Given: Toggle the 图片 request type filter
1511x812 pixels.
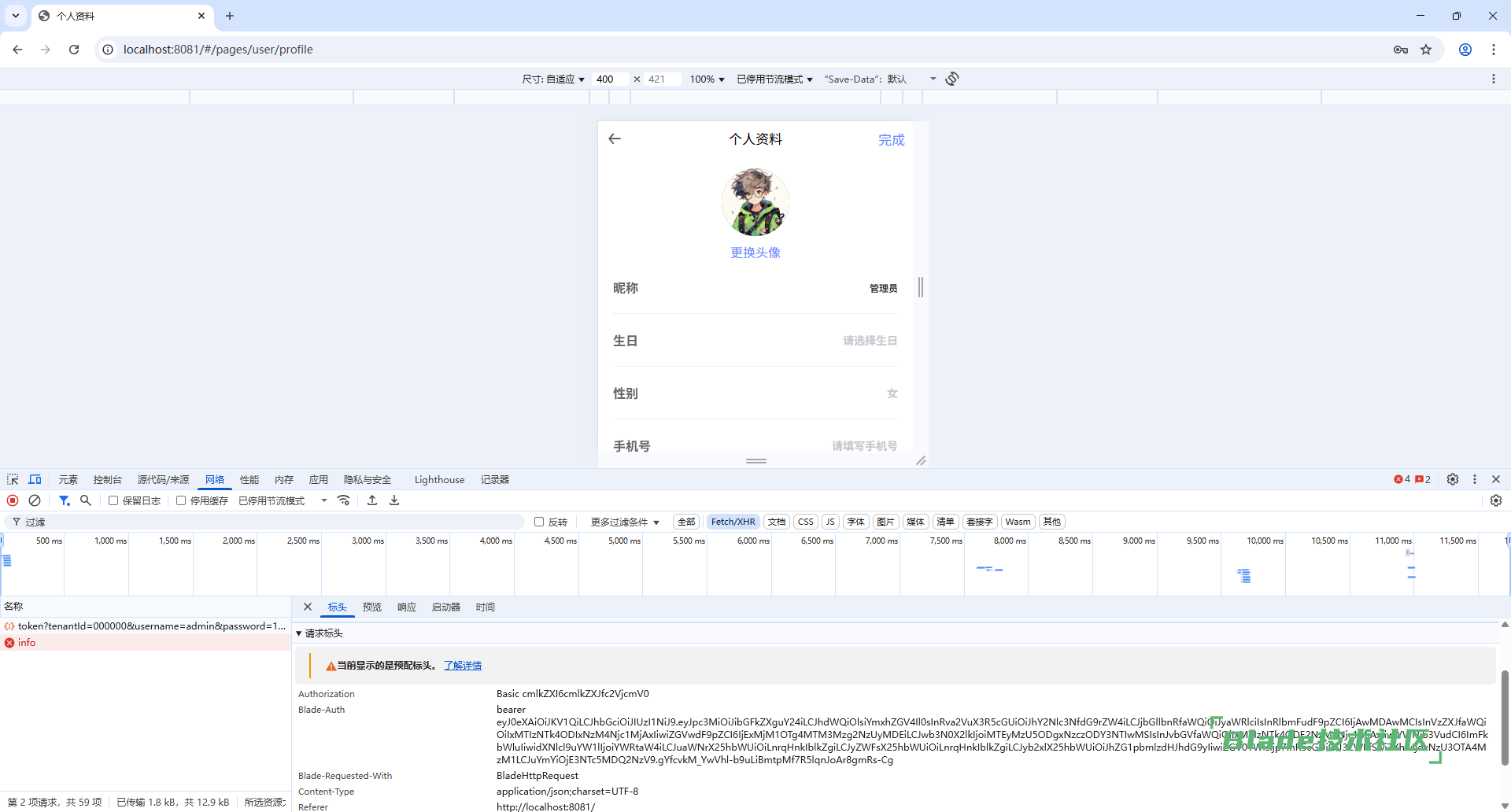Looking at the screenshot, I should pyautogui.click(x=885, y=522).
